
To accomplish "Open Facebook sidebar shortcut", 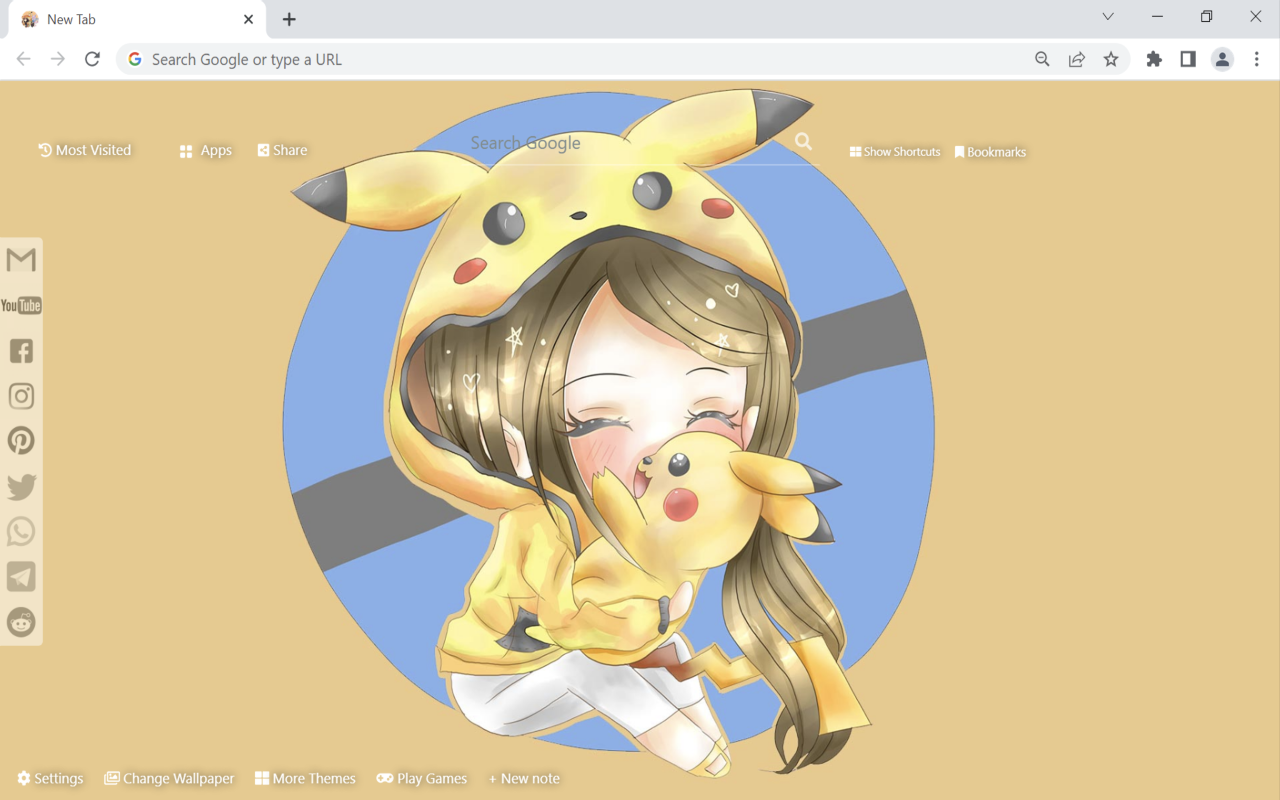I will coord(21,350).
